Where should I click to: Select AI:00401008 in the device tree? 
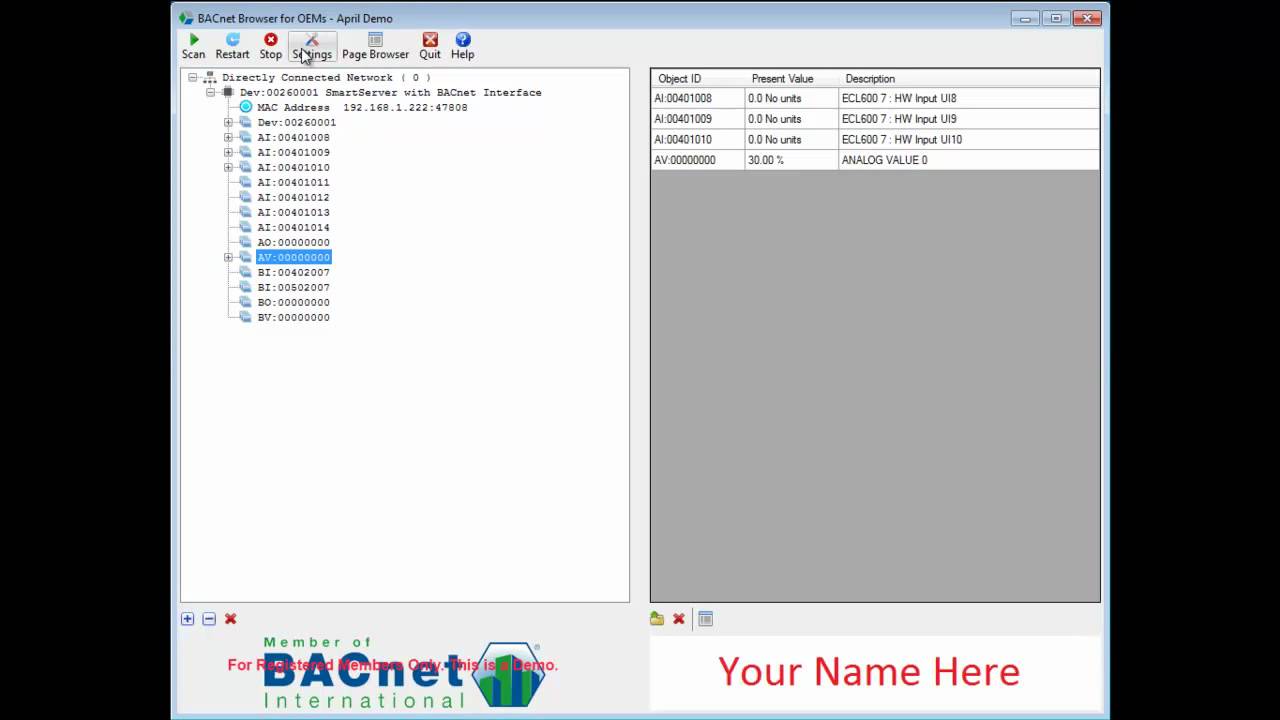coord(293,137)
